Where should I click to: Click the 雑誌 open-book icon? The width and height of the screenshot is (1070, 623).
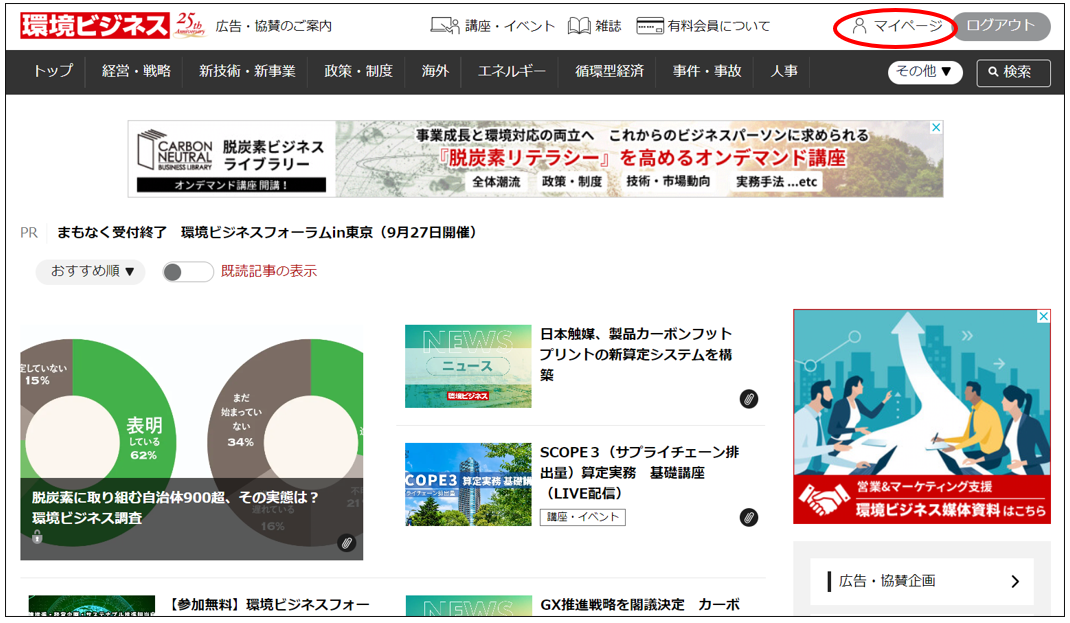[579, 26]
